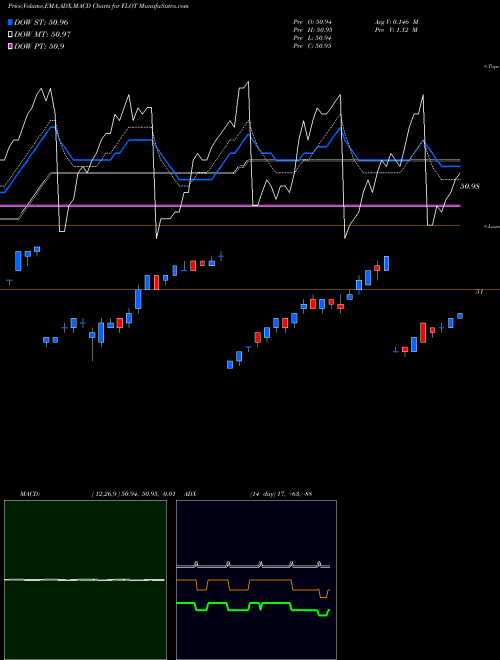500x660 pixels.
Task: Click the 'Pre O: 50.94' value
Action: 312,22
